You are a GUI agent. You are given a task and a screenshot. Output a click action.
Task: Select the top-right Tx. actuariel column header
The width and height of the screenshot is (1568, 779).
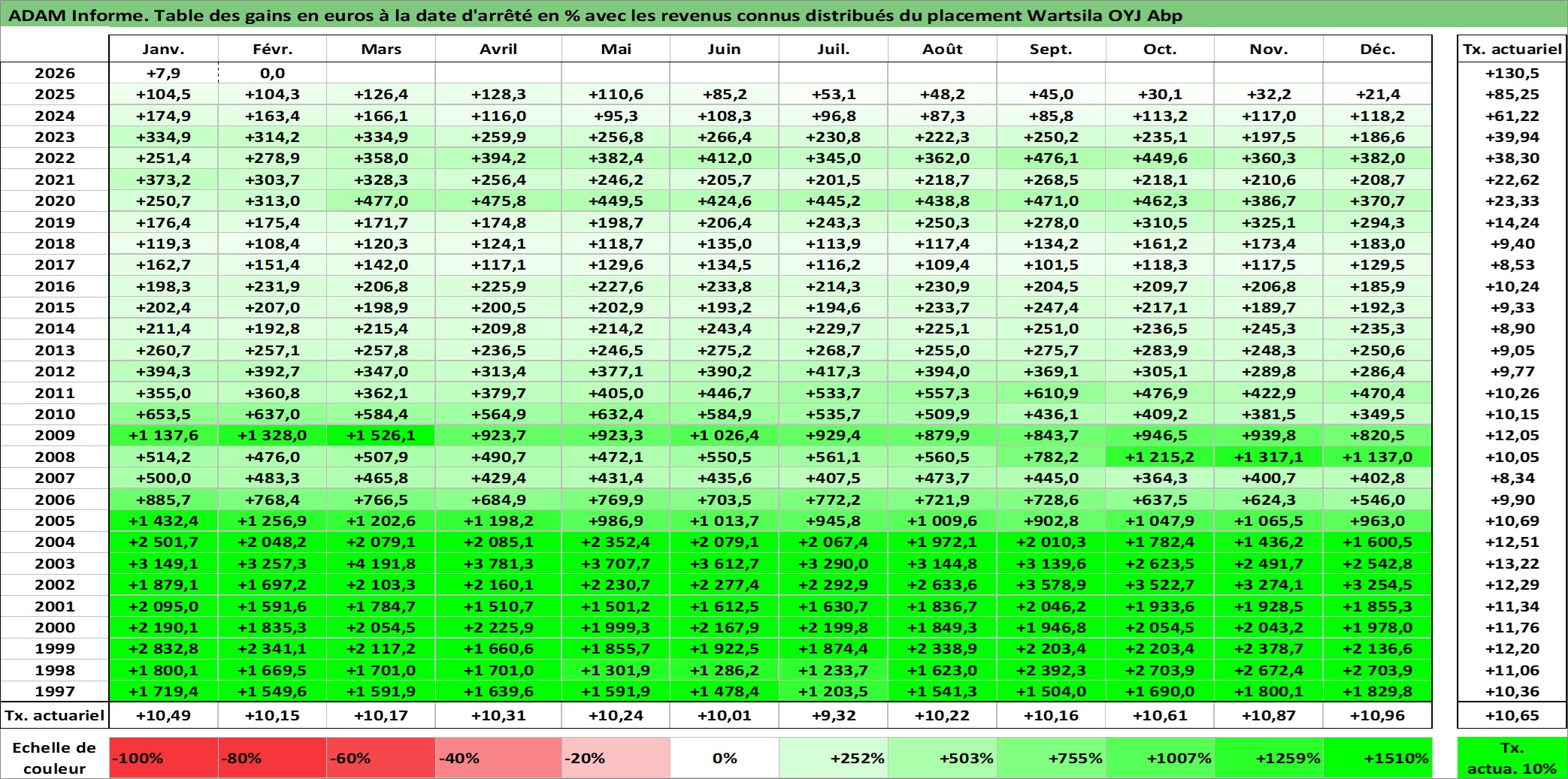click(1512, 49)
